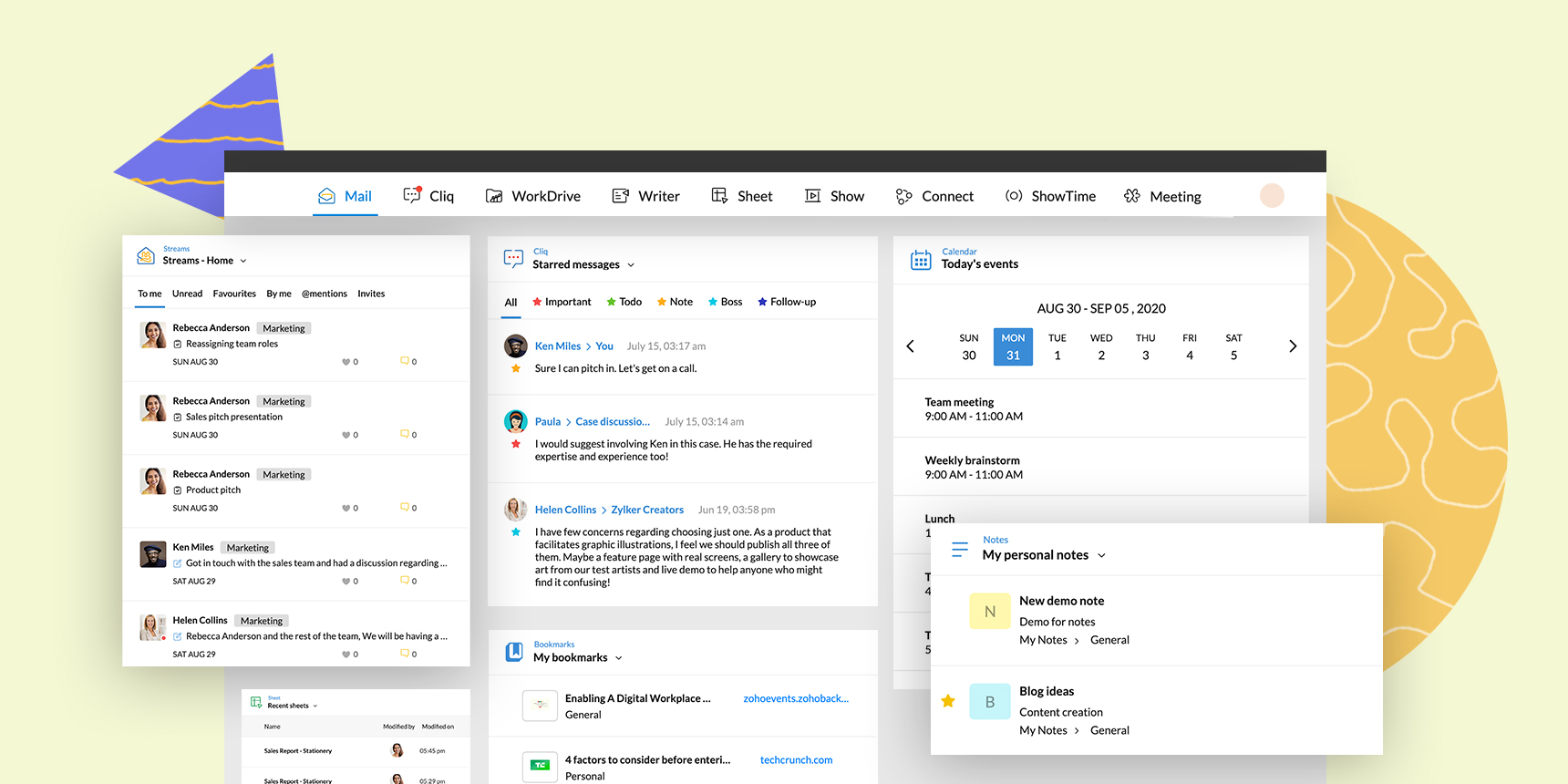Select Wednesday 2 in the calendar
The height and width of the screenshot is (784, 1568).
tap(1101, 346)
